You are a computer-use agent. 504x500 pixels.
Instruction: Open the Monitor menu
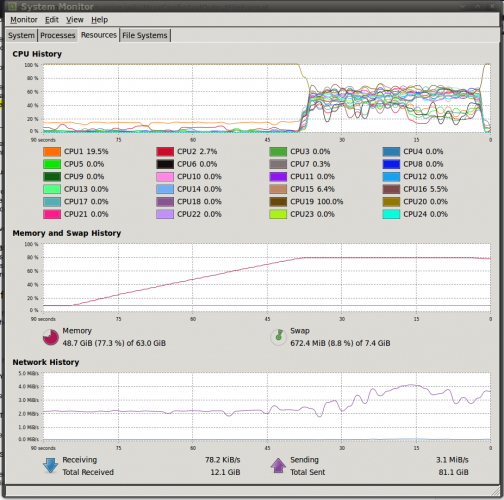pyautogui.click(x=24, y=20)
